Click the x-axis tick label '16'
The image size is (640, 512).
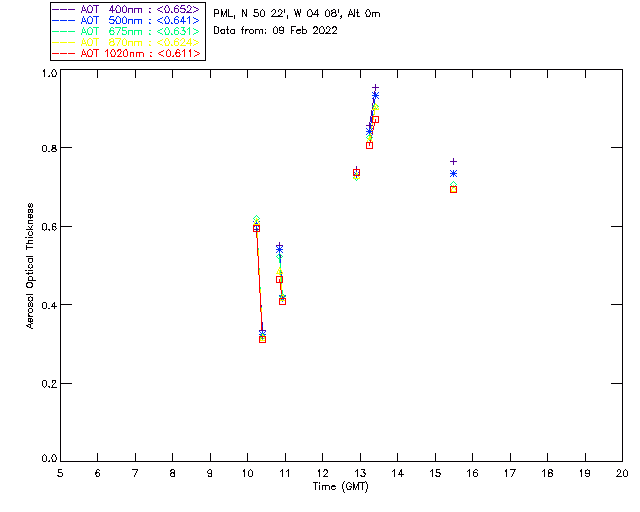[x=472, y=473]
